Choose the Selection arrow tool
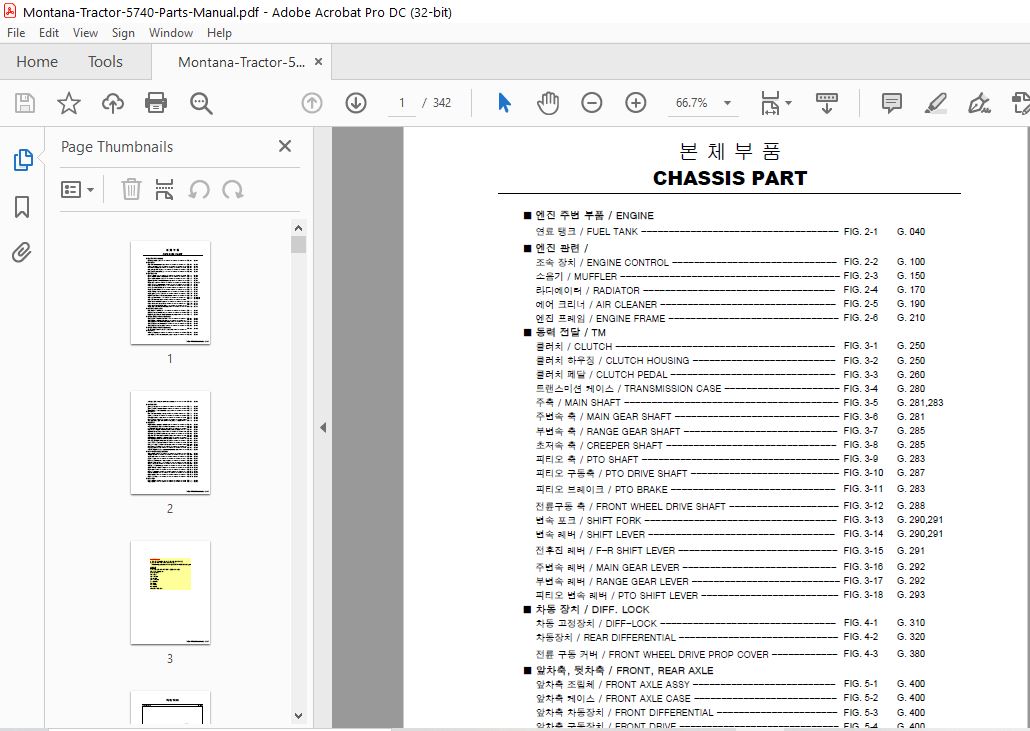Image resolution: width=1030 pixels, height=731 pixels. (x=504, y=103)
